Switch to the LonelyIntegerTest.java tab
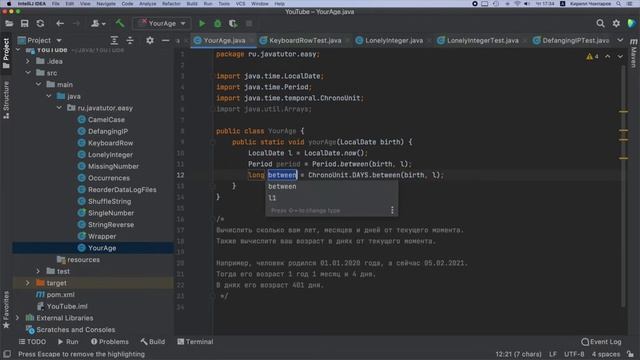 click(x=482, y=40)
